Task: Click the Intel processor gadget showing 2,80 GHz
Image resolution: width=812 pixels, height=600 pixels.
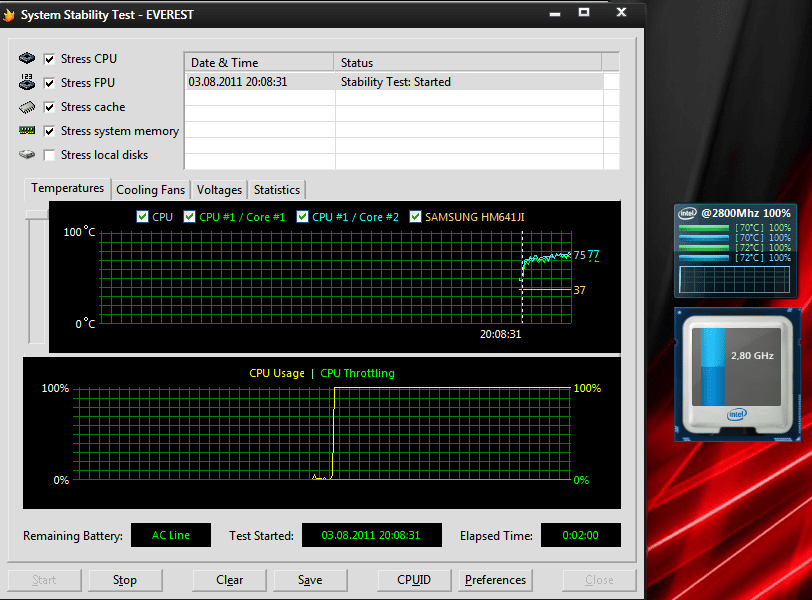Action: coord(736,375)
